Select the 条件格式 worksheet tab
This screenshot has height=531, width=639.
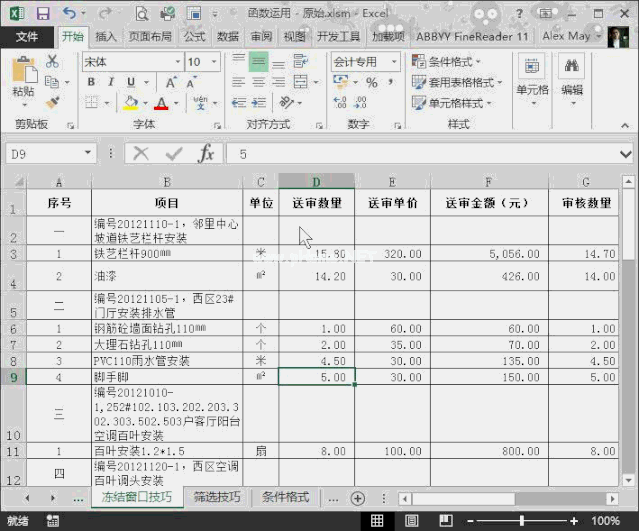click(x=285, y=497)
